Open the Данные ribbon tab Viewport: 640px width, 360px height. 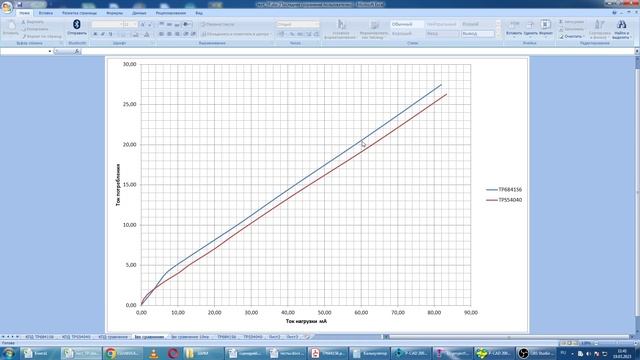(x=139, y=13)
